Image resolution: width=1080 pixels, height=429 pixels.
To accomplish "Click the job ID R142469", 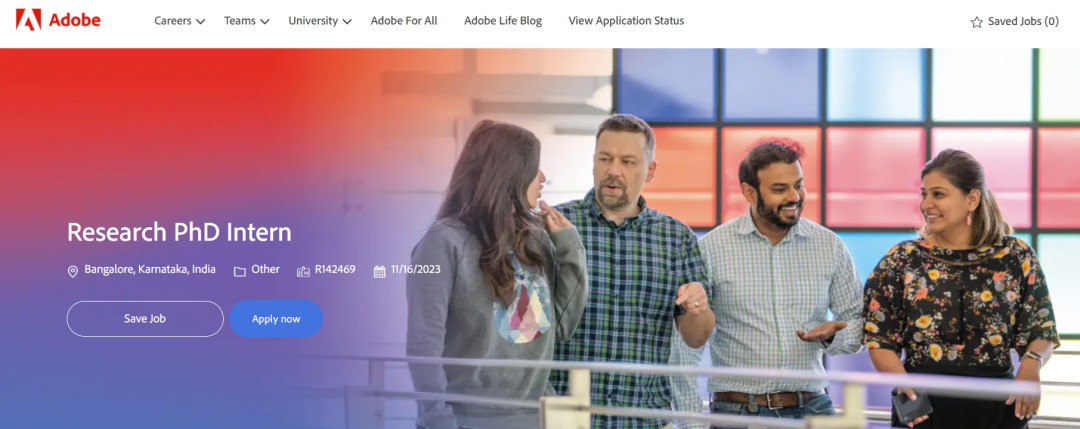I will pos(335,269).
